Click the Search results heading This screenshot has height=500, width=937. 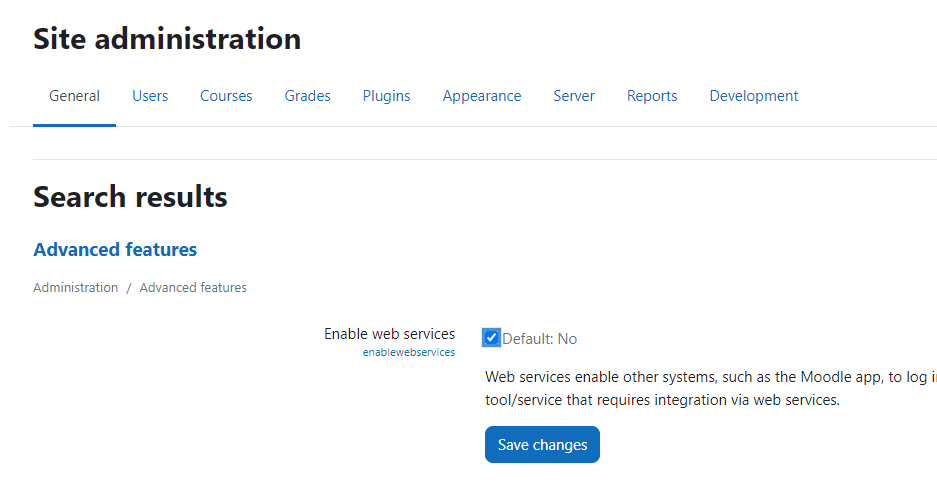coord(130,197)
